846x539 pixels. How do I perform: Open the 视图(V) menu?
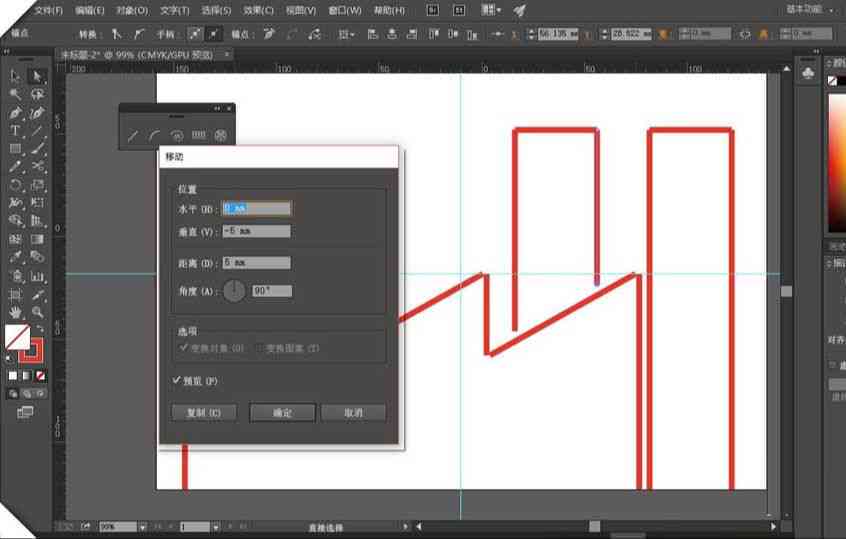point(301,10)
